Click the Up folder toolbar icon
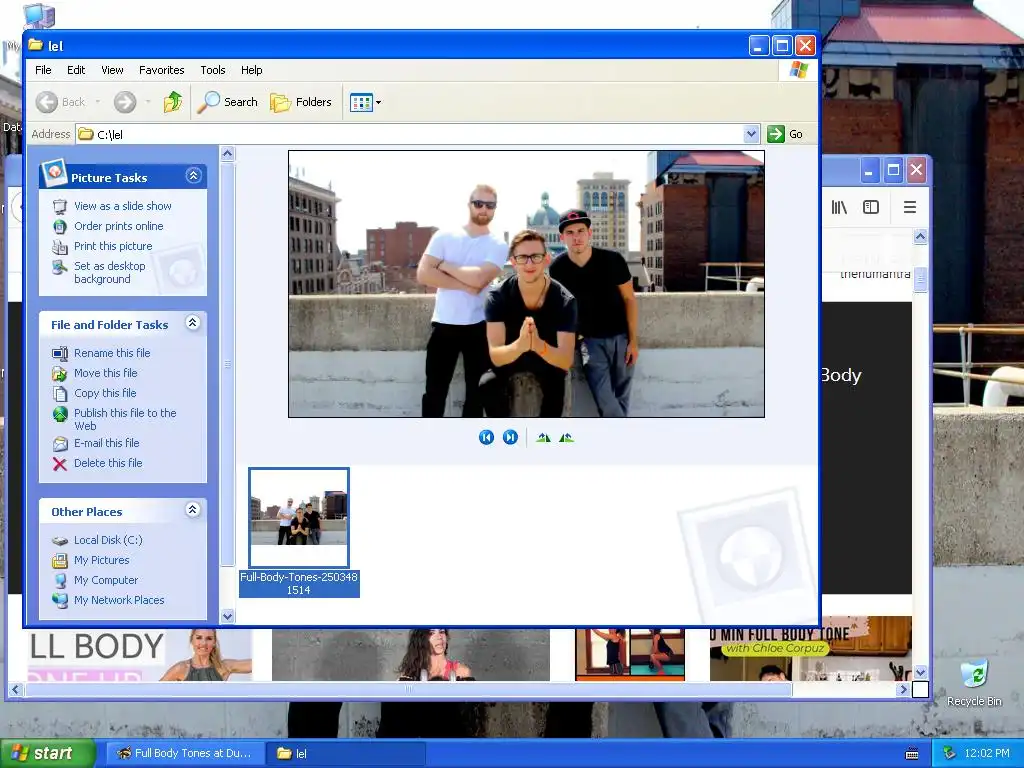Viewport: 1024px width, 768px height. pos(173,102)
